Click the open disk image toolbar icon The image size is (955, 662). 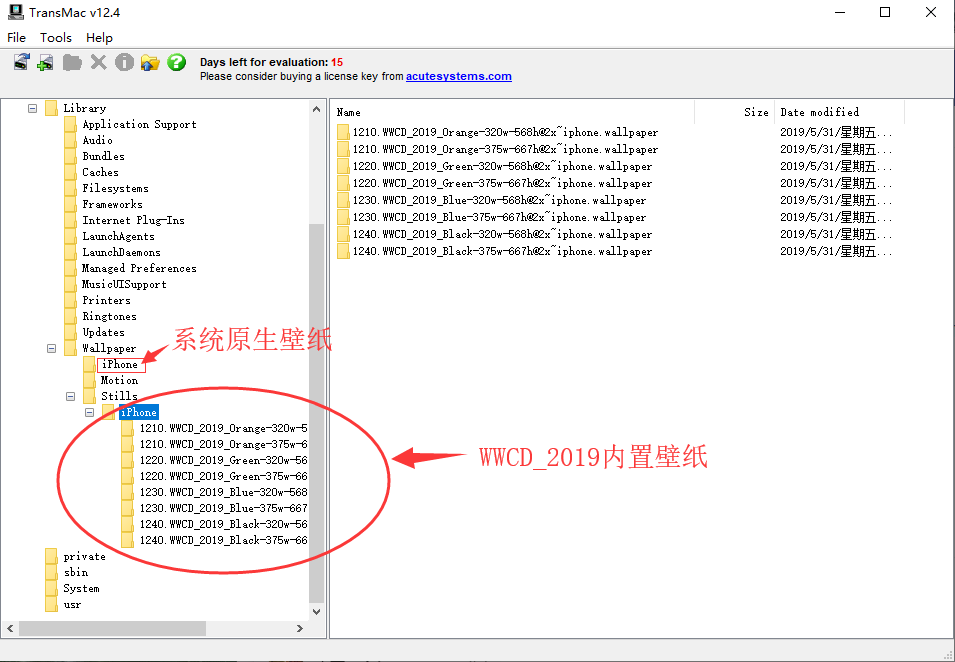coord(22,62)
